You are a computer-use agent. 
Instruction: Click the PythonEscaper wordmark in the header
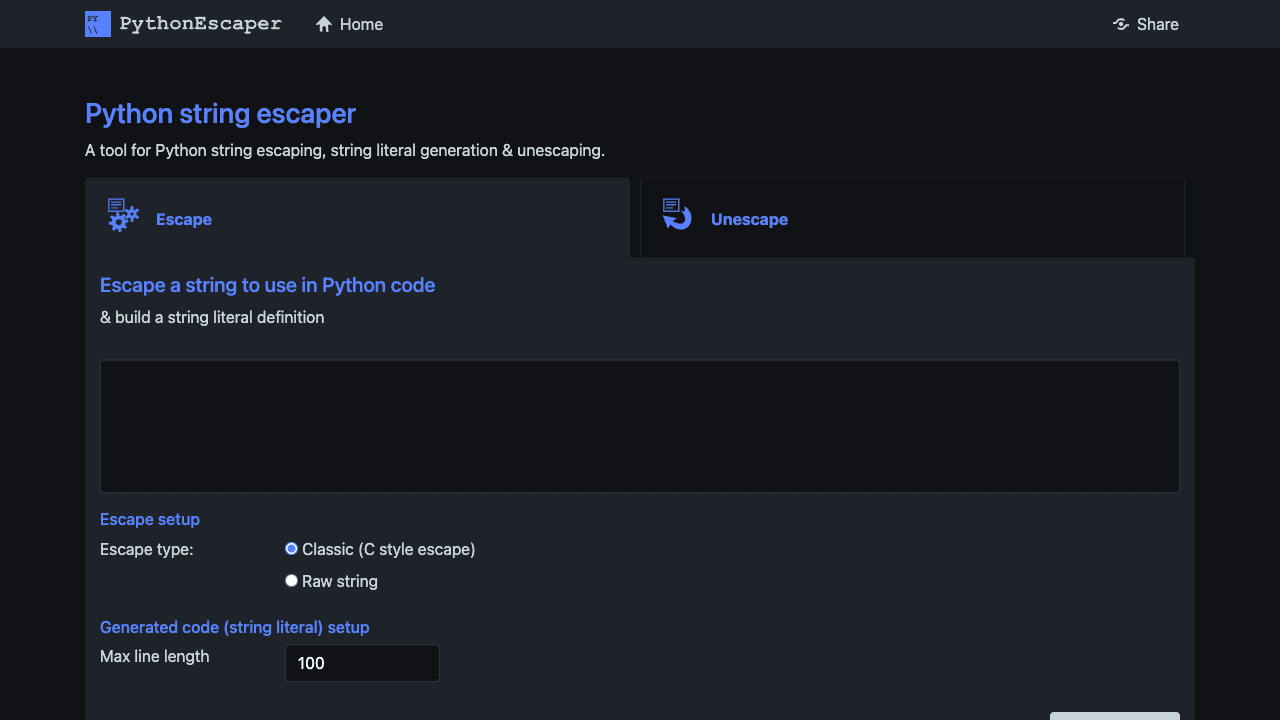(199, 23)
